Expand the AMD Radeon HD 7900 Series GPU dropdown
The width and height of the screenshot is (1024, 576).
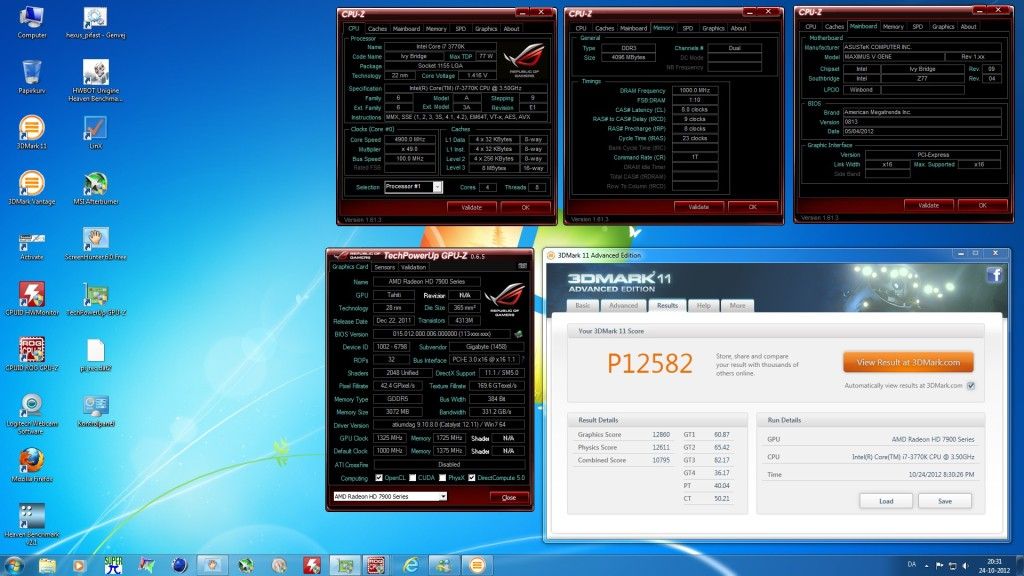point(443,496)
